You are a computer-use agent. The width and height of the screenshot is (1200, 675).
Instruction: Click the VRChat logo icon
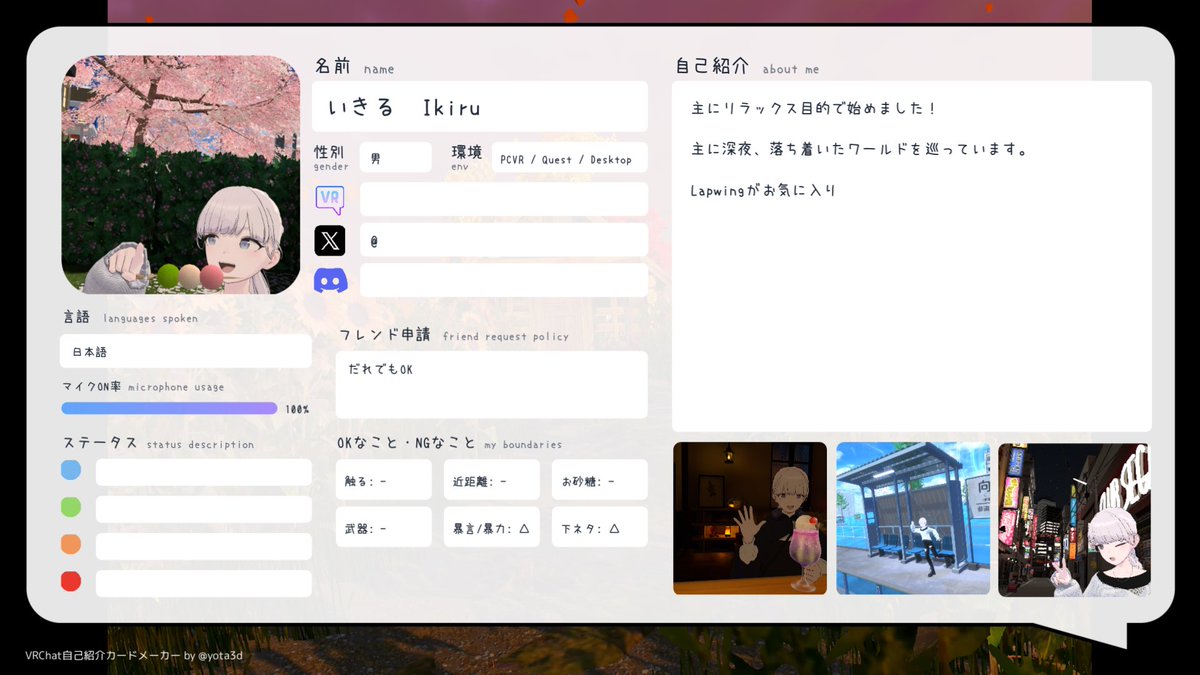pyautogui.click(x=330, y=199)
